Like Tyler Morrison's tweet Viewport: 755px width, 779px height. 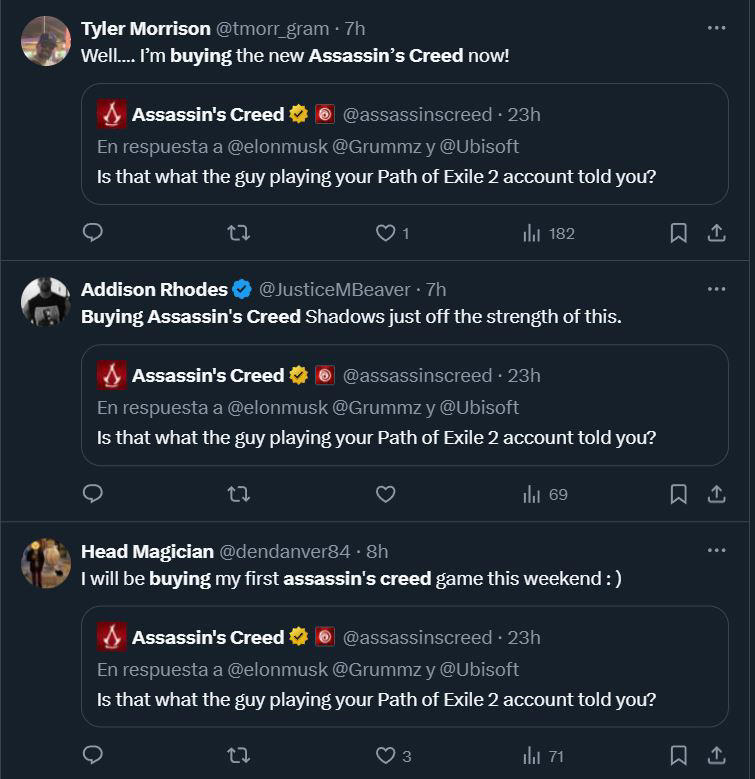click(x=385, y=233)
